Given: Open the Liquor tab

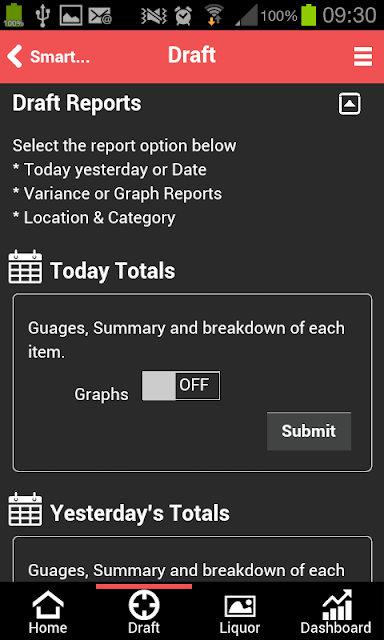Looking at the screenshot, I should point(240,612).
